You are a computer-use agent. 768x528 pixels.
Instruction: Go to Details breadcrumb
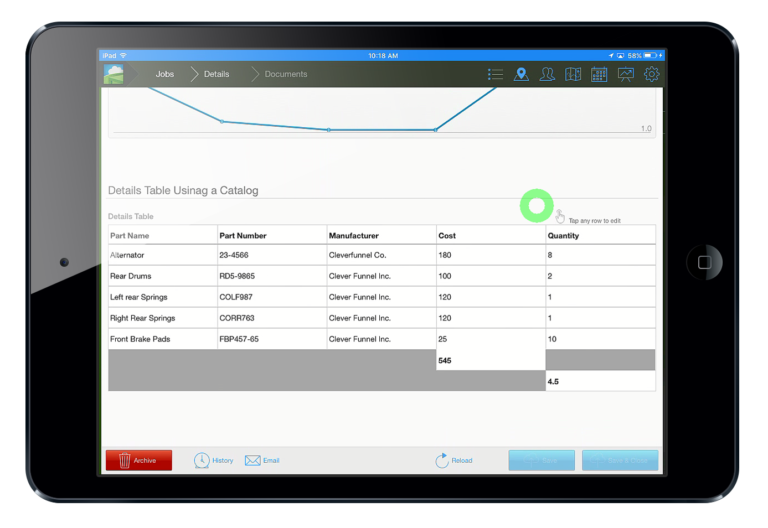(216, 74)
